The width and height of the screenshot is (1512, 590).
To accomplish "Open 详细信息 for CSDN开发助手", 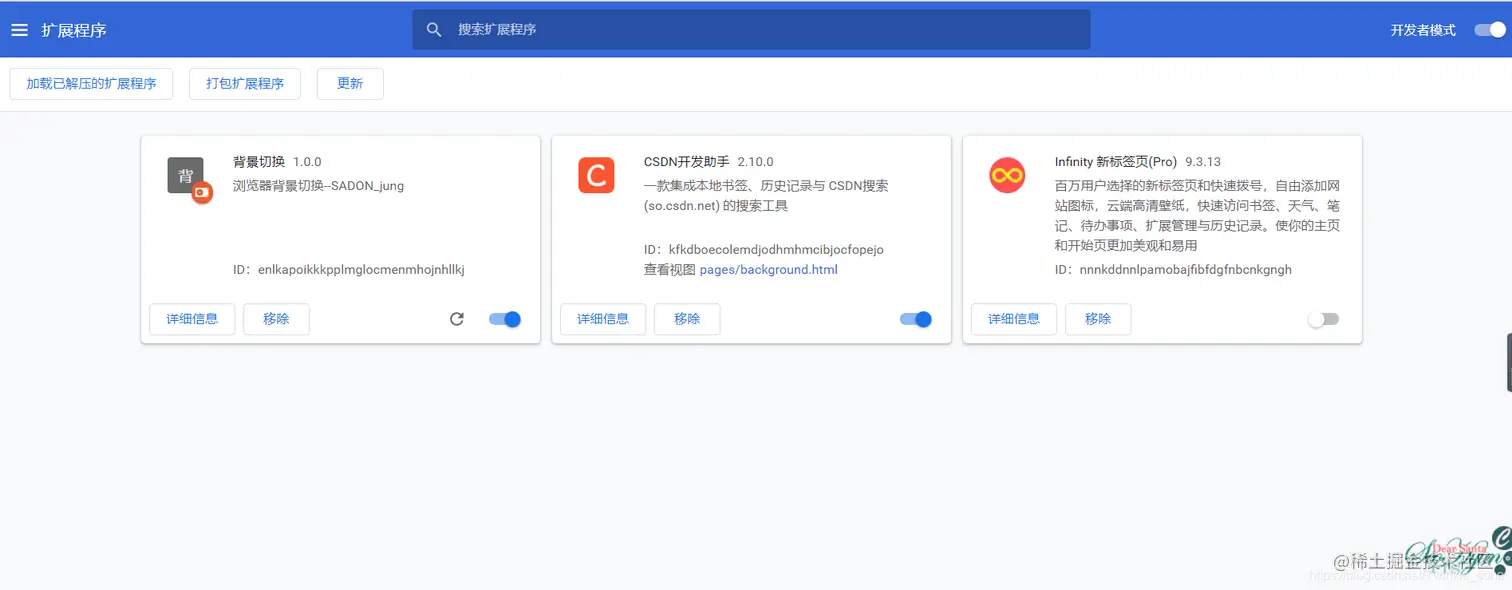I will (602, 319).
